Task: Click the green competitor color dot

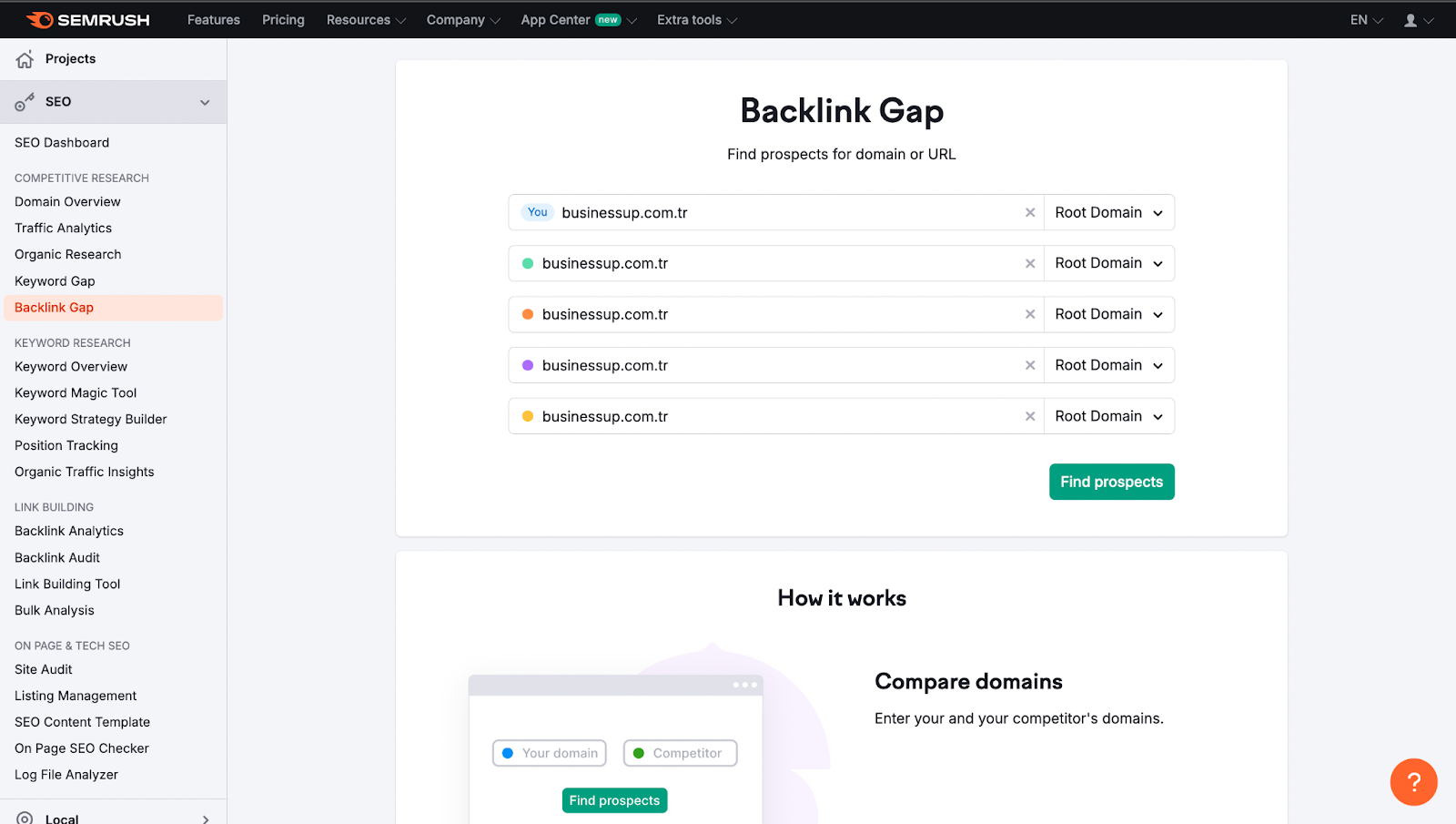Action: (528, 263)
